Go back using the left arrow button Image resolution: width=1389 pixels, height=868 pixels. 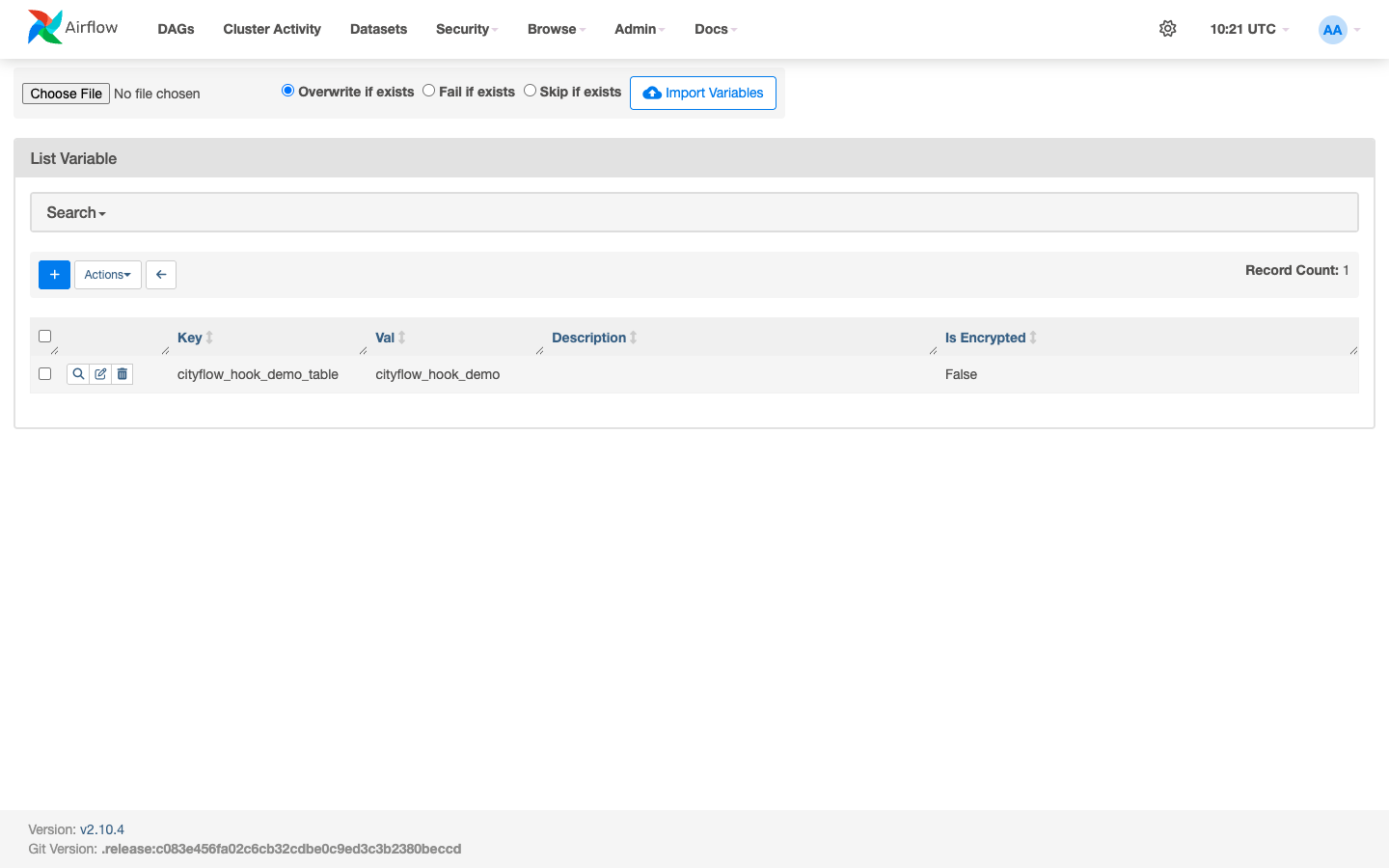(x=161, y=275)
